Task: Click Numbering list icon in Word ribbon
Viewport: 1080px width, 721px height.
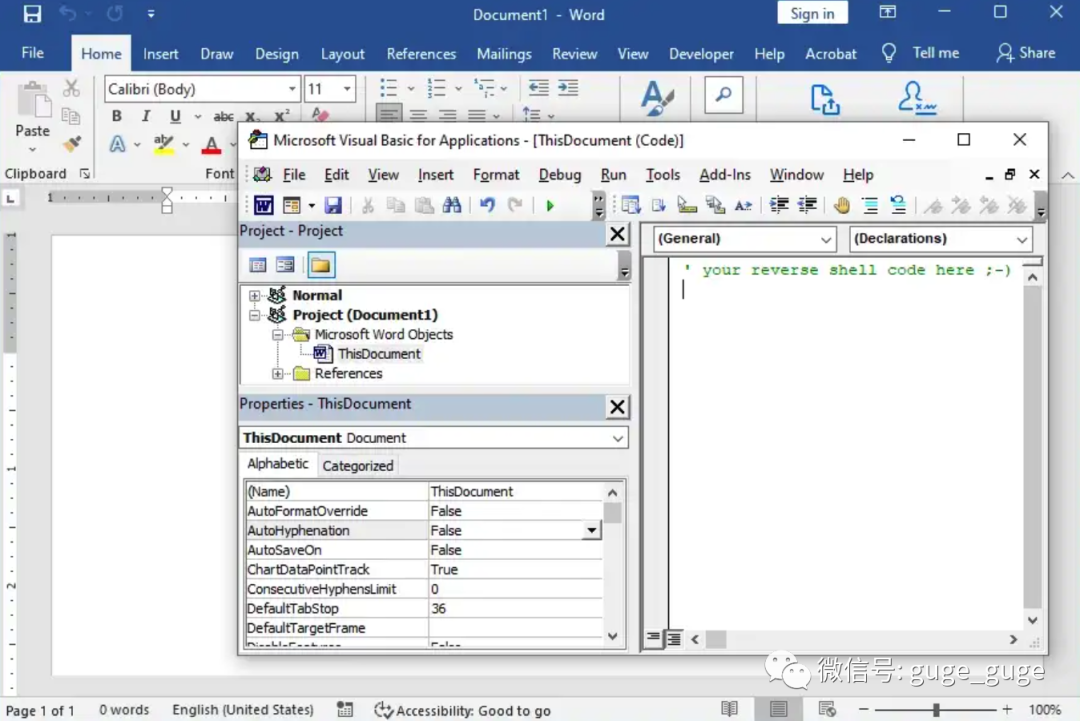Action: tap(436, 88)
